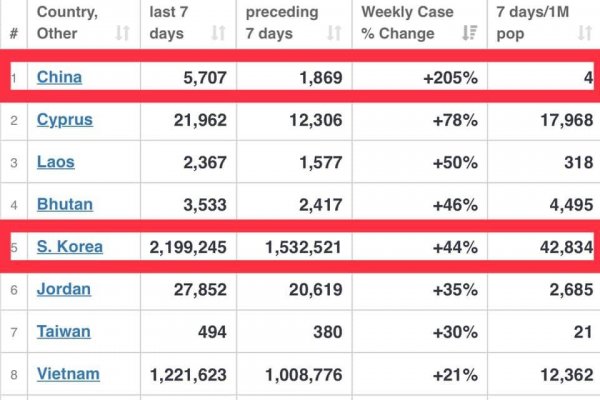Image resolution: width=600 pixels, height=400 pixels.
Task: Click Weekly Case % Change sort icon
Action: coord(468,33)
